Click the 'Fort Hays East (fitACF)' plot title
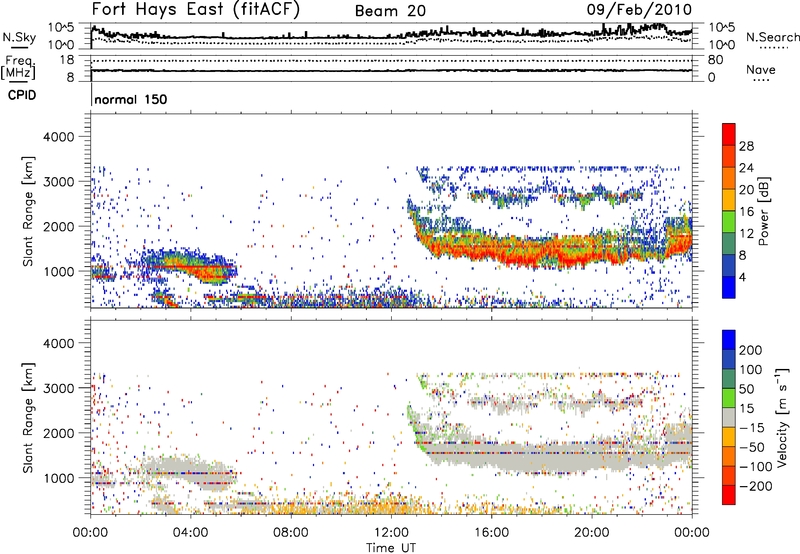The height and width of the screenshot is (554, 800). click(196, 9)
